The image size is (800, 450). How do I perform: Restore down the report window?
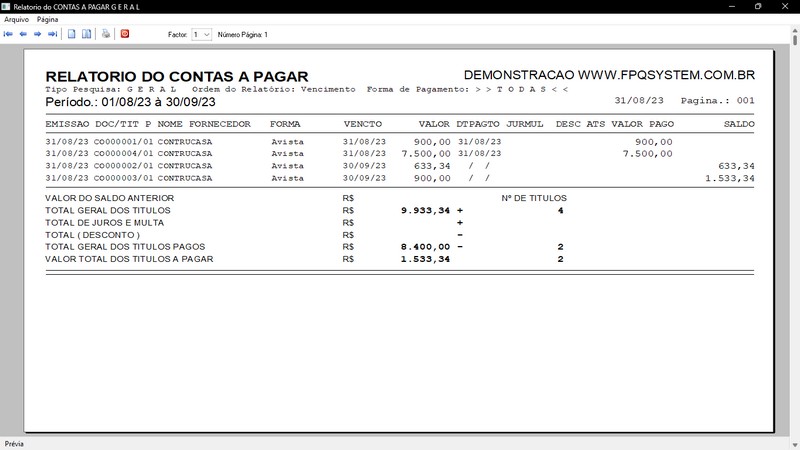[x=758, y=7]
